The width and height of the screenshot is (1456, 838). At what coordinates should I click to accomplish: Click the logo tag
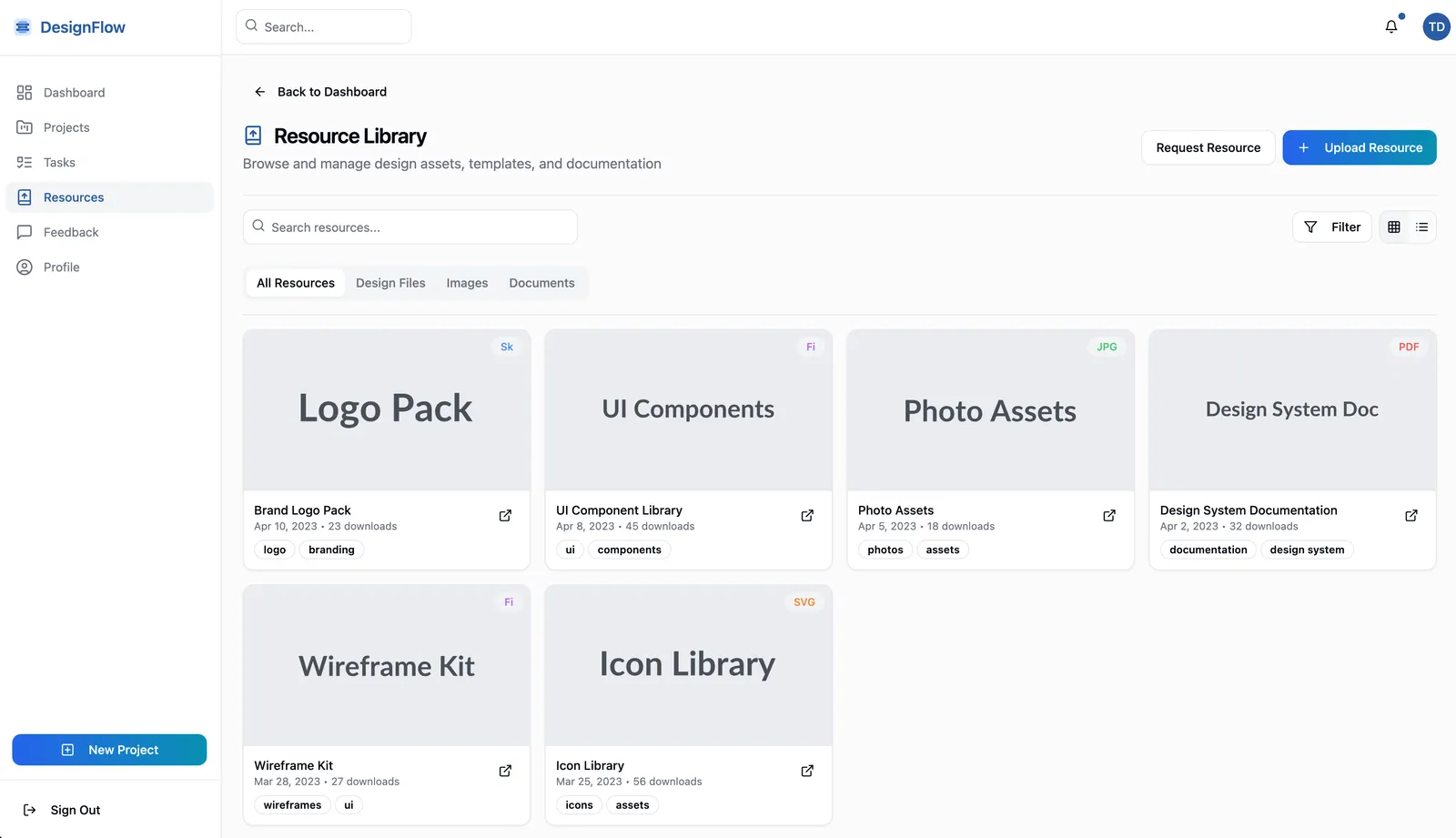[x=275, y=550]
